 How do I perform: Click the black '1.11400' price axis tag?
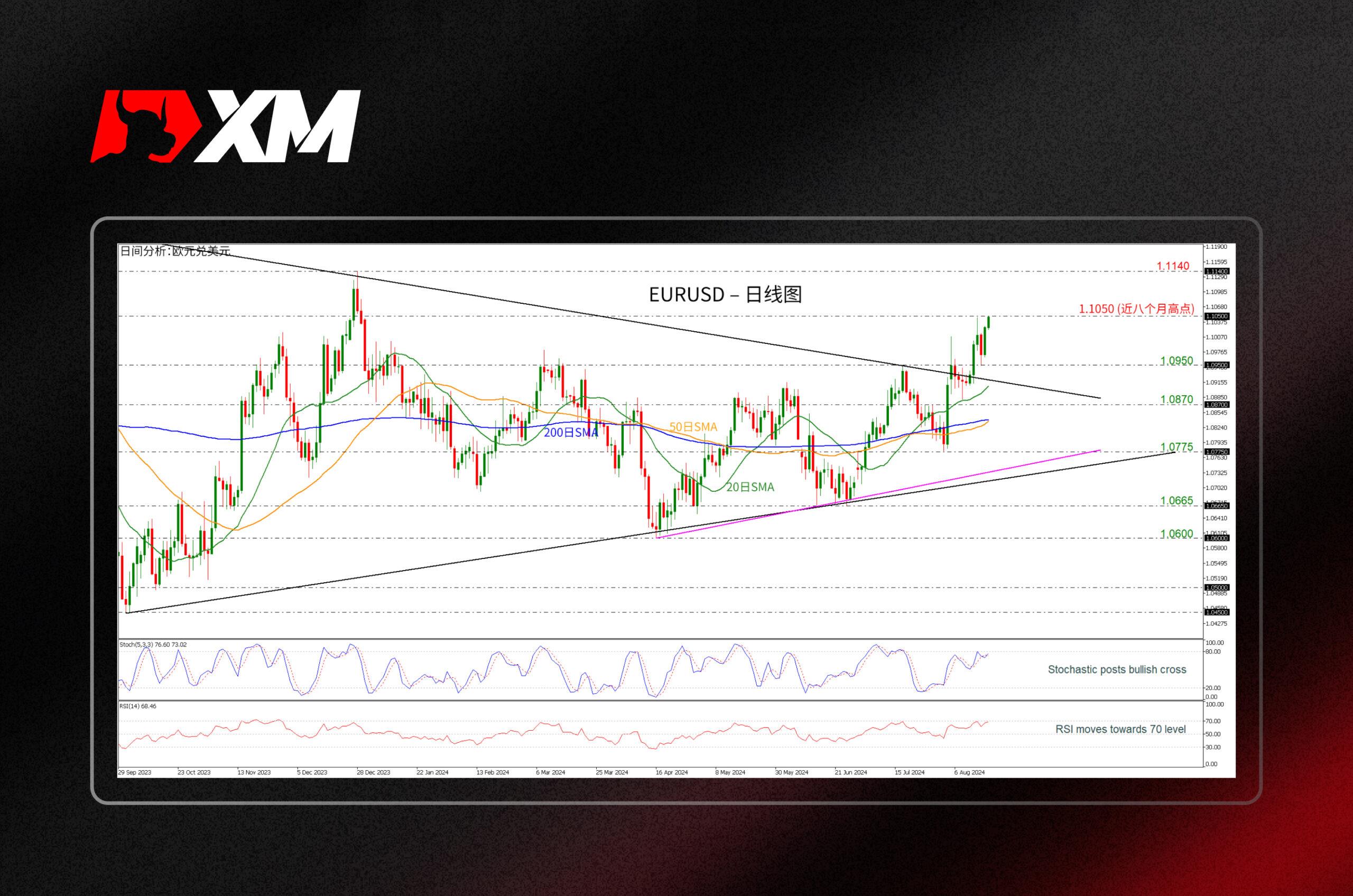point(1217,272)
